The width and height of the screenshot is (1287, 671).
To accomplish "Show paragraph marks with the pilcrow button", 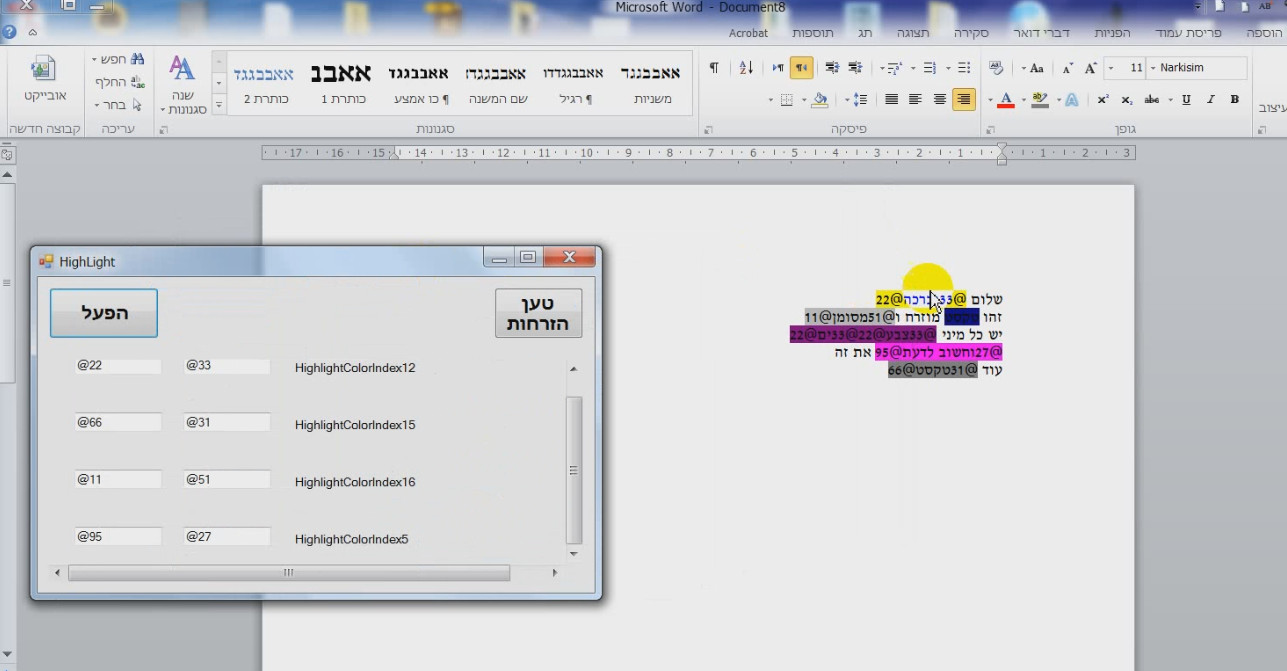I will pos(714,68).
